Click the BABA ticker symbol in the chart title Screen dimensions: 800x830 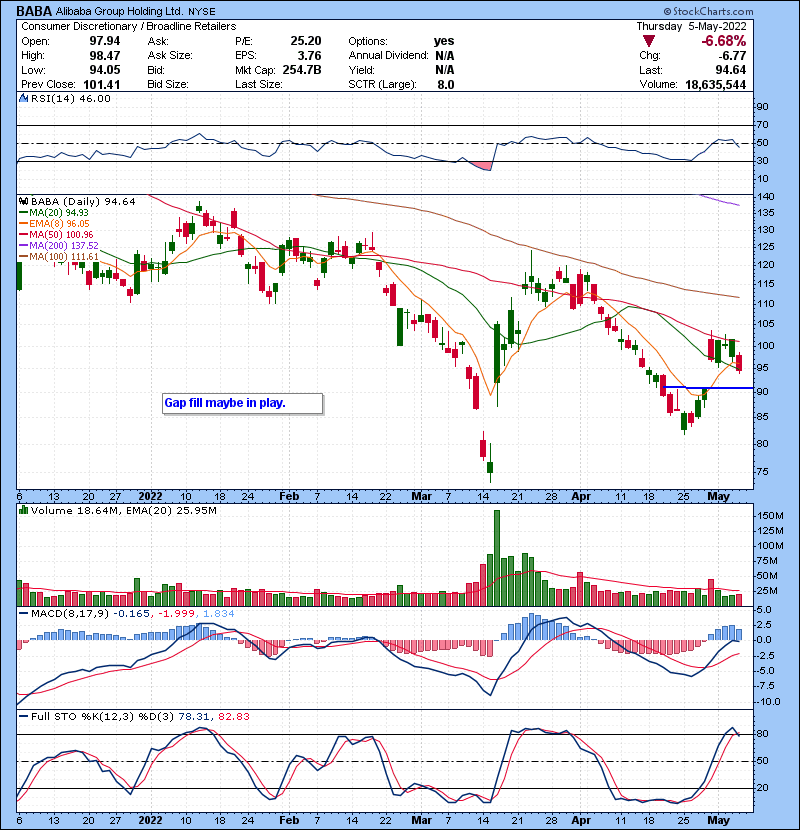pos(34,11)
